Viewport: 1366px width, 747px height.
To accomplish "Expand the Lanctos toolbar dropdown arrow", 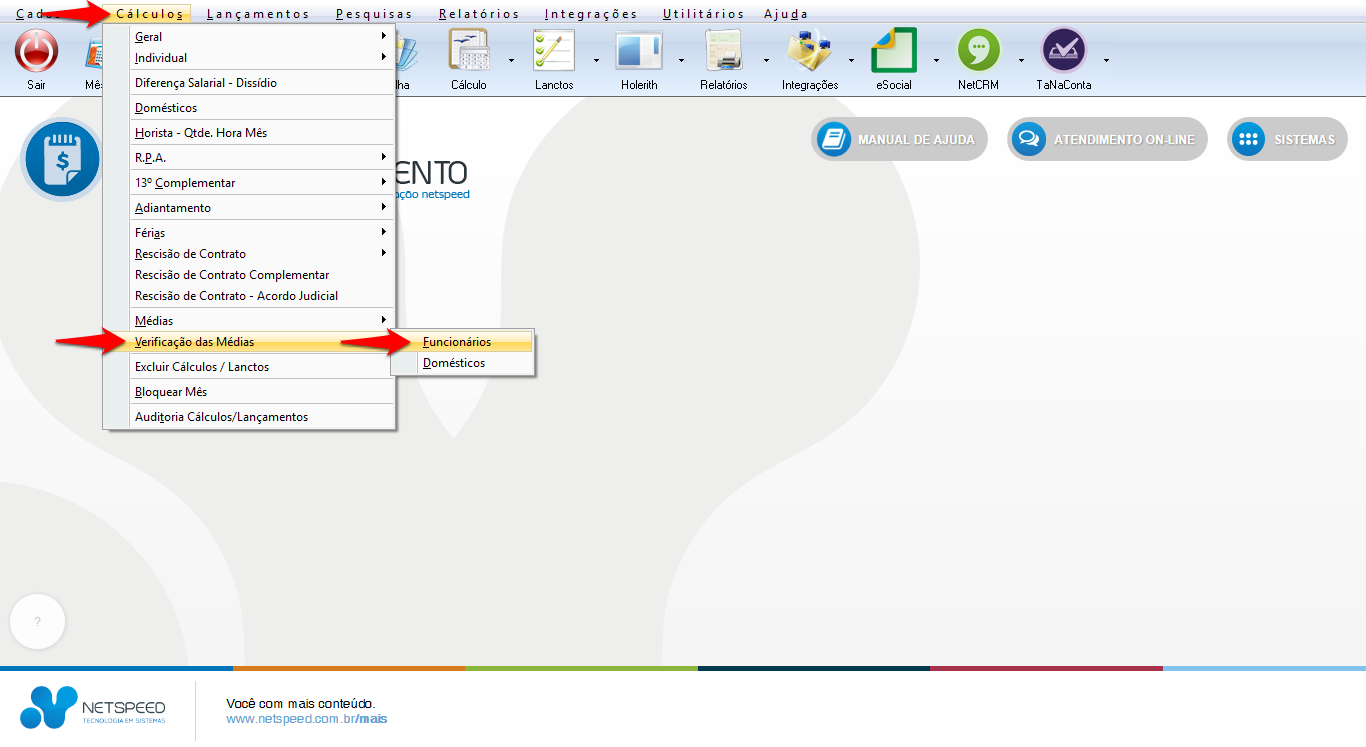I will [x=597, y=60].
